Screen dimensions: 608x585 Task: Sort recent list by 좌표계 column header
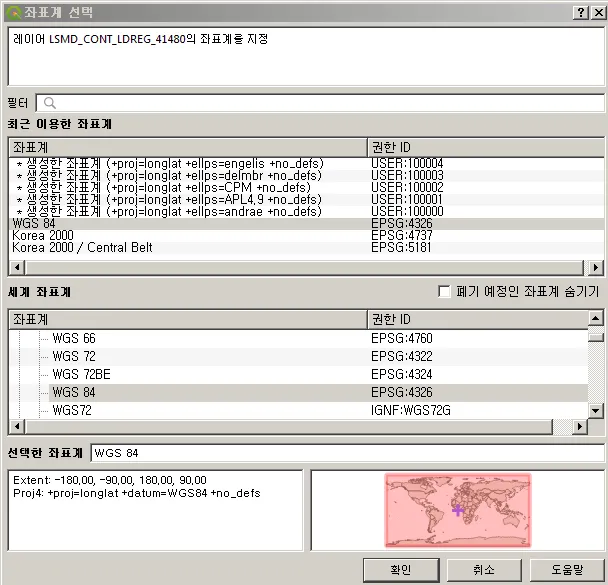(187, 147)
